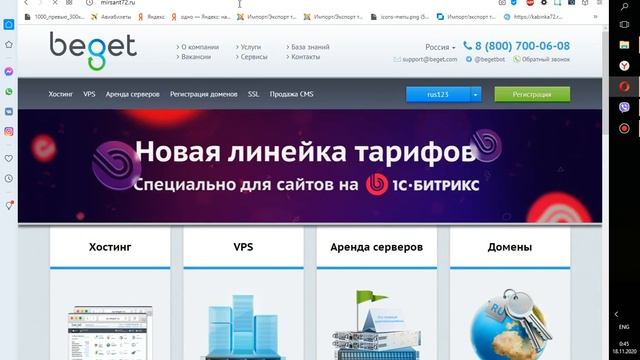Open the Хостинг menu item
Viewport: 640px width, 360px height.
point(60,94)
